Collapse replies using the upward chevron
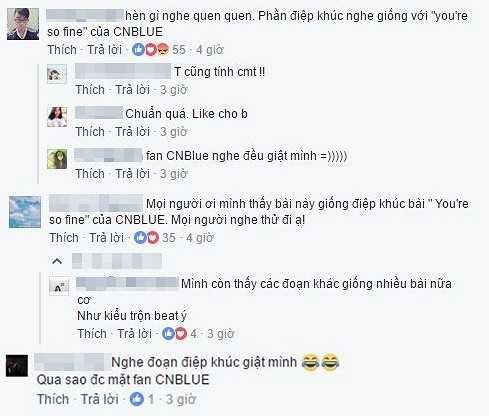Screen dimensions: 489x416 (57, 261)
